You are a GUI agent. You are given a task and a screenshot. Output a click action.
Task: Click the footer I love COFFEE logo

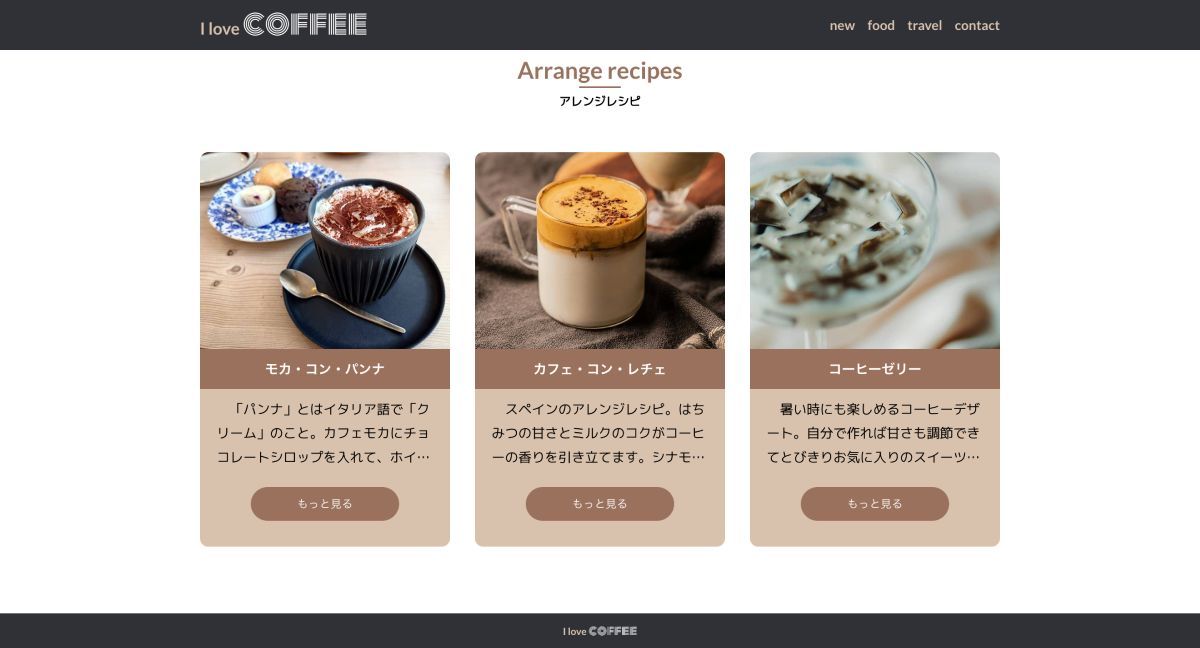click(600, 631)
